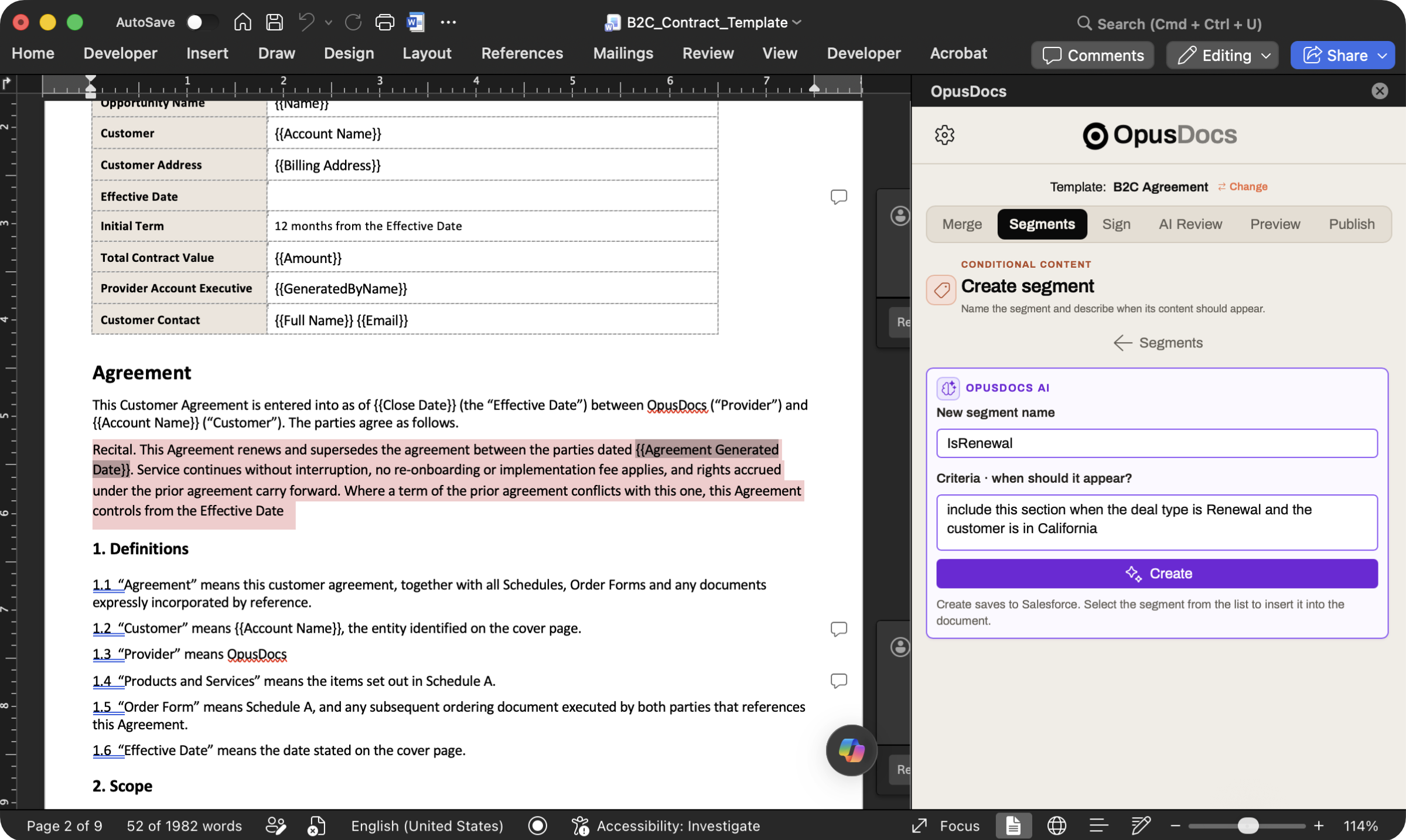Switch to the Merge tab in OpusDocs
Image resolution: width=1406 pixels, height=840 pixels.
(962, 224)
